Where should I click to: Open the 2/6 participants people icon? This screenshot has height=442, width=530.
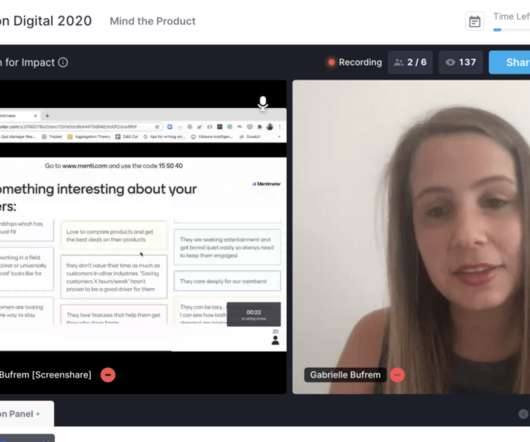[399, 62]
